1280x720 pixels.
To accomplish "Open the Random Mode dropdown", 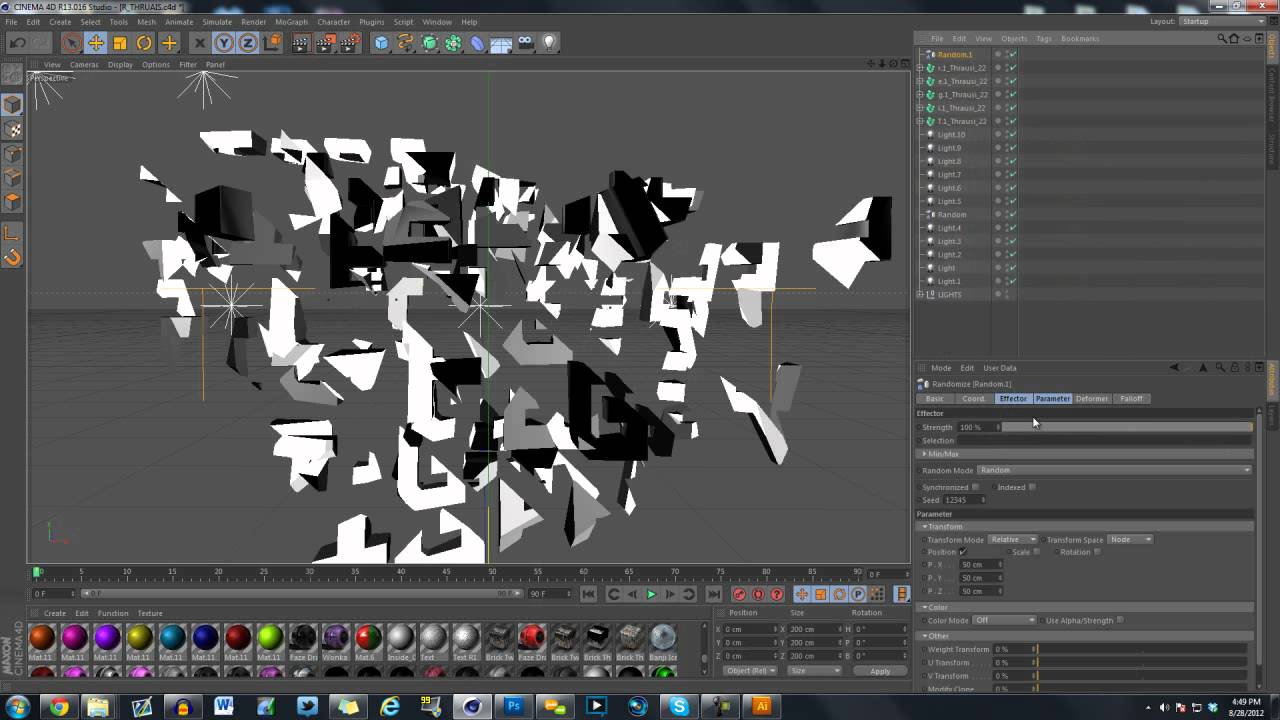I will point(1115,470).
